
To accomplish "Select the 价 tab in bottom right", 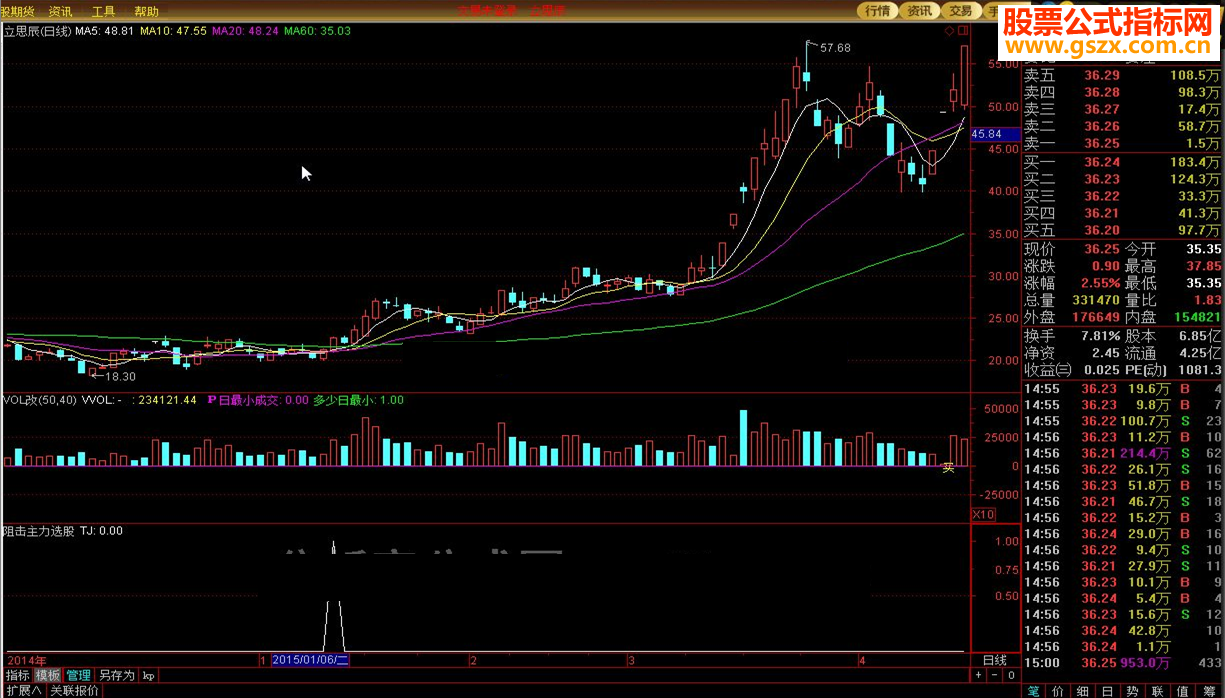I will point(1059,690).
